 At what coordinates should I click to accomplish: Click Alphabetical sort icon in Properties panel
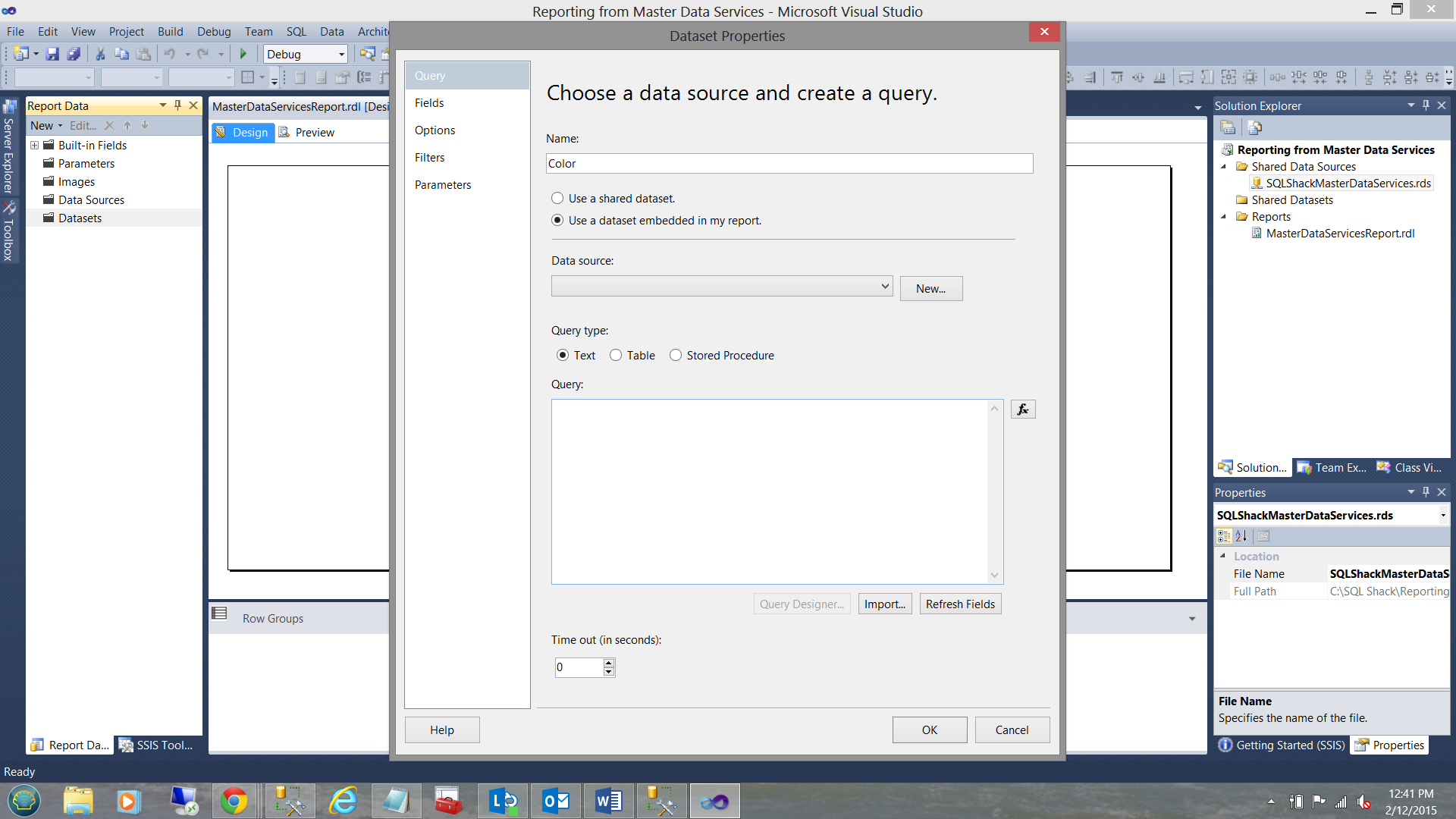[1241, 536]
